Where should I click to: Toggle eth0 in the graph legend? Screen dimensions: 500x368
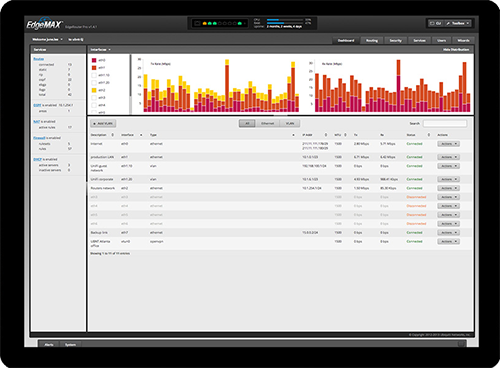coord(94,60)
